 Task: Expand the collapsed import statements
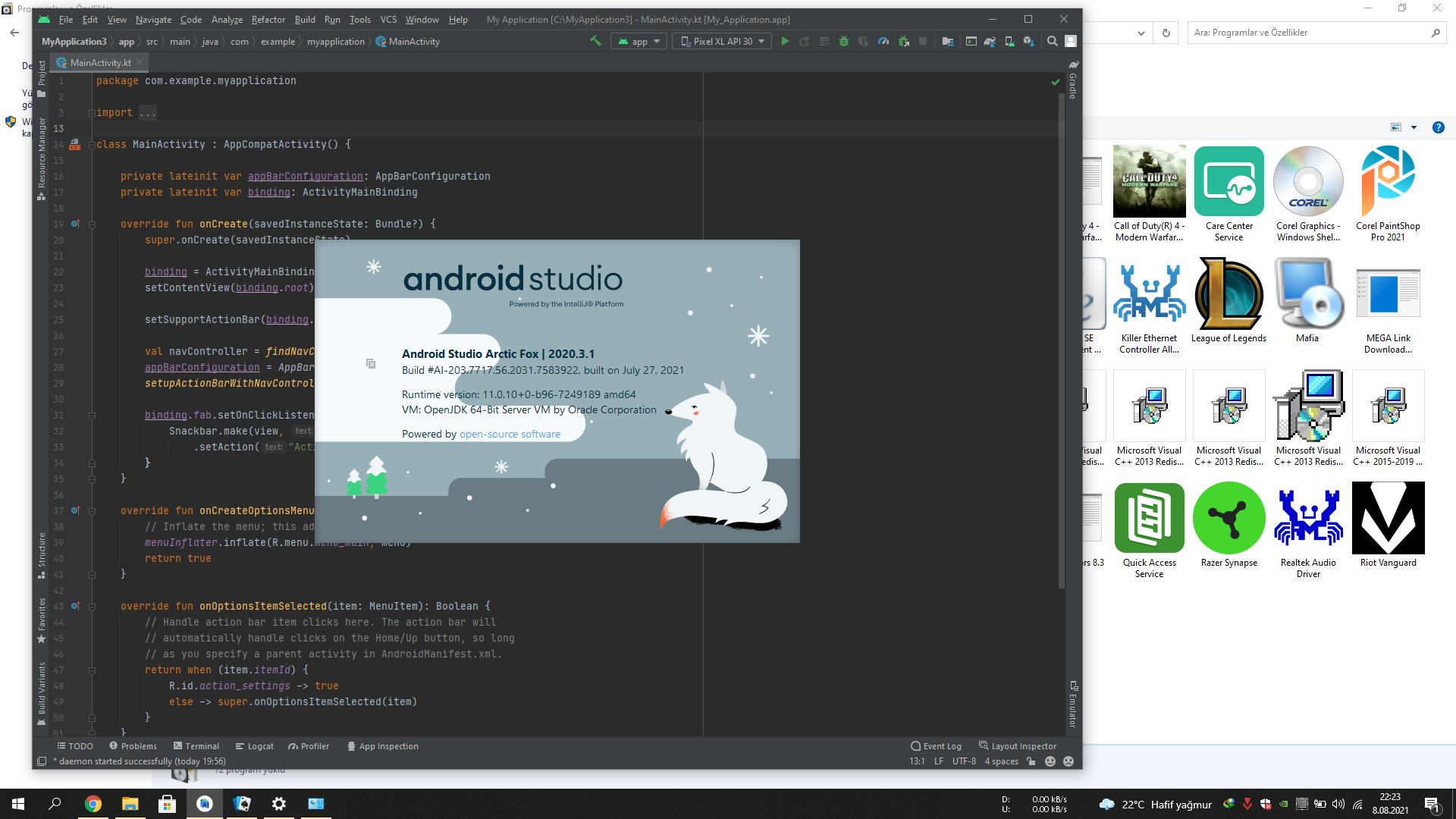pos(148,113)
